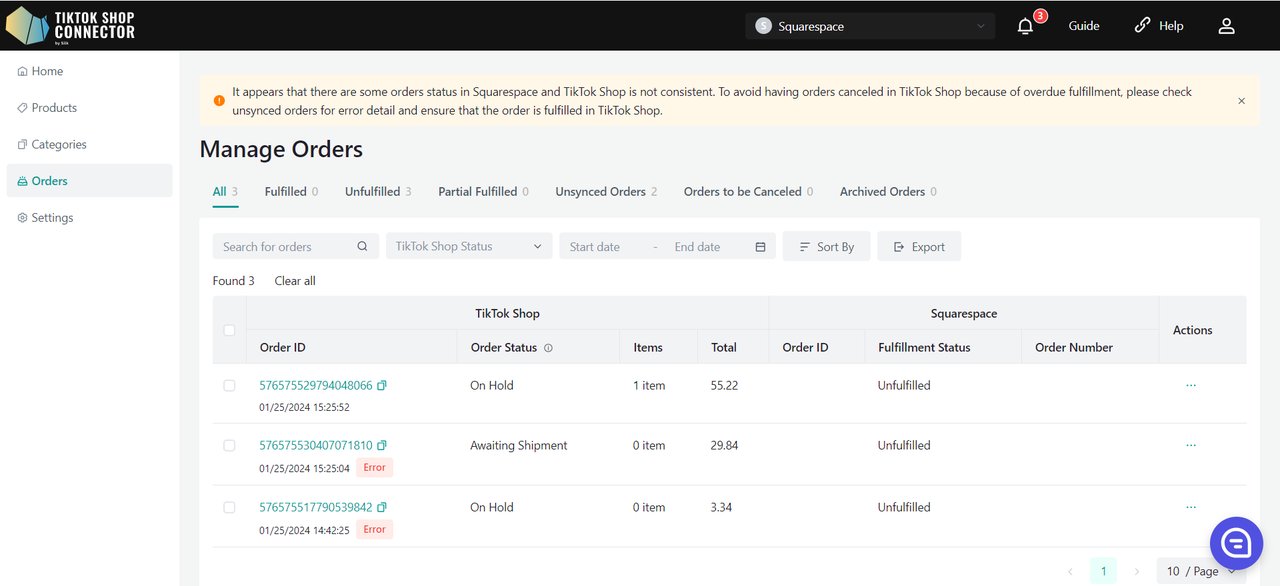Open the calendar icon in date range
Image resolution: width=1280 pixels, height=586 pixels.
tap(760, 246)
